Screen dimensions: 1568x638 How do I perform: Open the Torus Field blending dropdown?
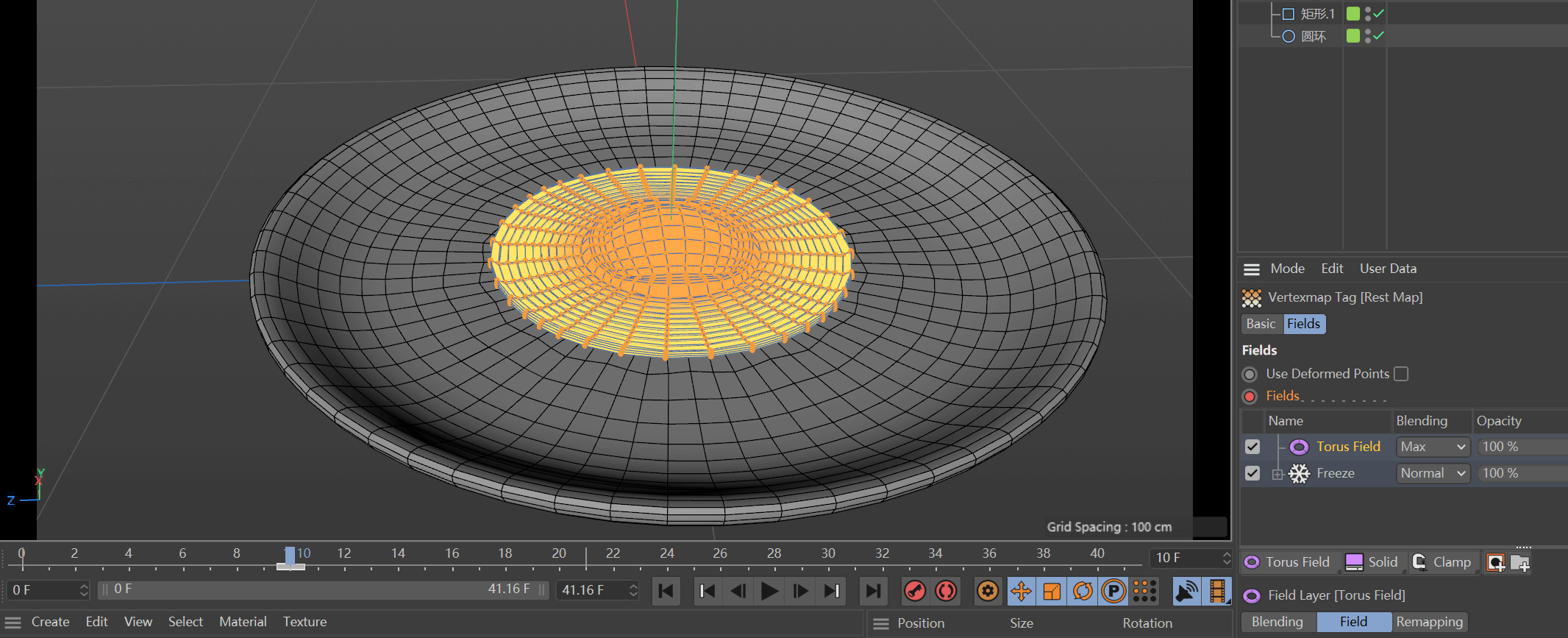[x=1433, y=447]
